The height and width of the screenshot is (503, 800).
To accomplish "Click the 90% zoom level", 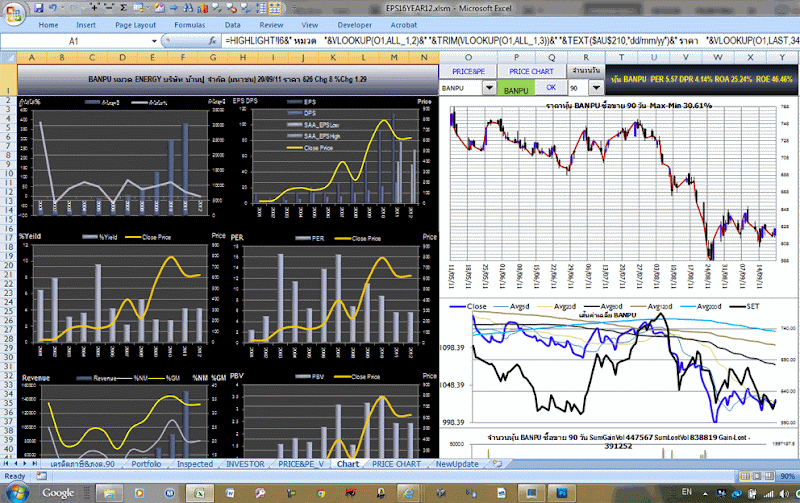I will pyautogui.click(x=787, y=476).
